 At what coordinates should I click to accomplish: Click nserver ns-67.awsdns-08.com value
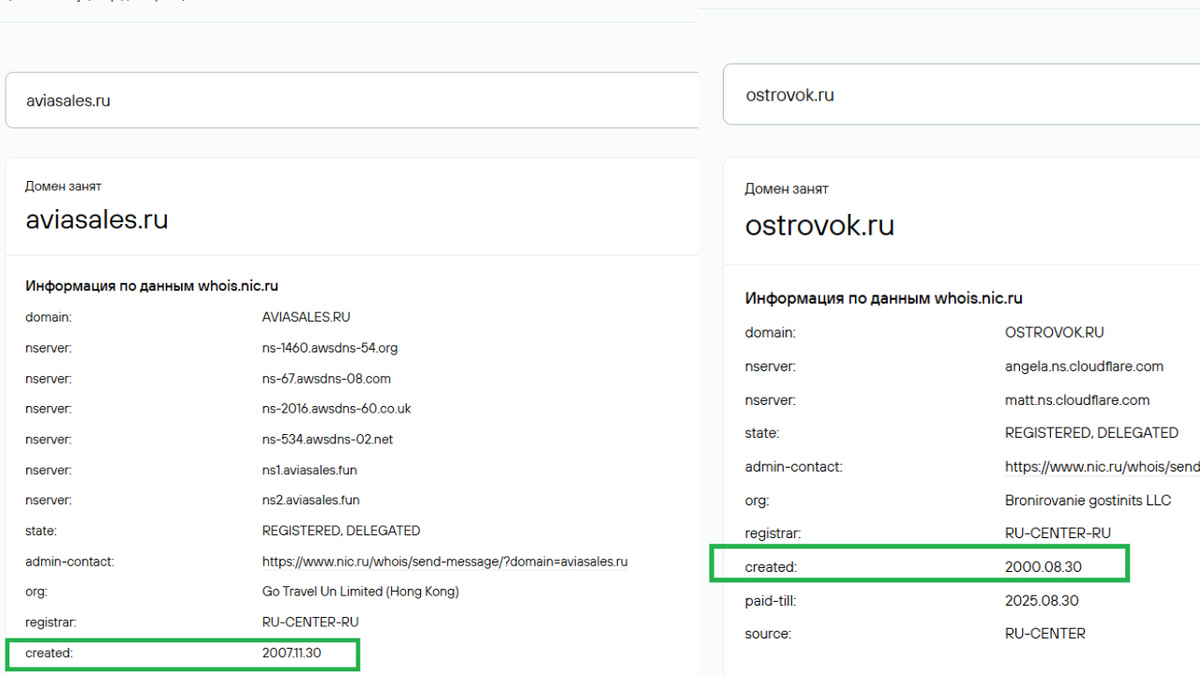pos(326,378)
